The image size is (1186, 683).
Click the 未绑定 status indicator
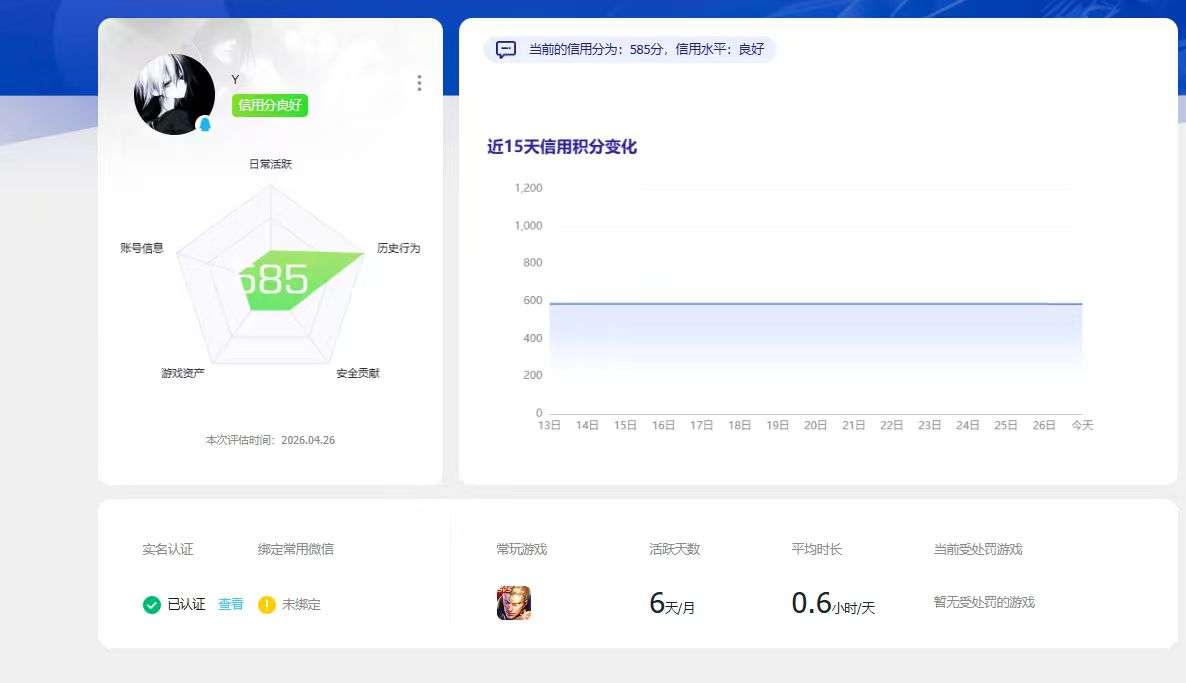tap(299, 604)
